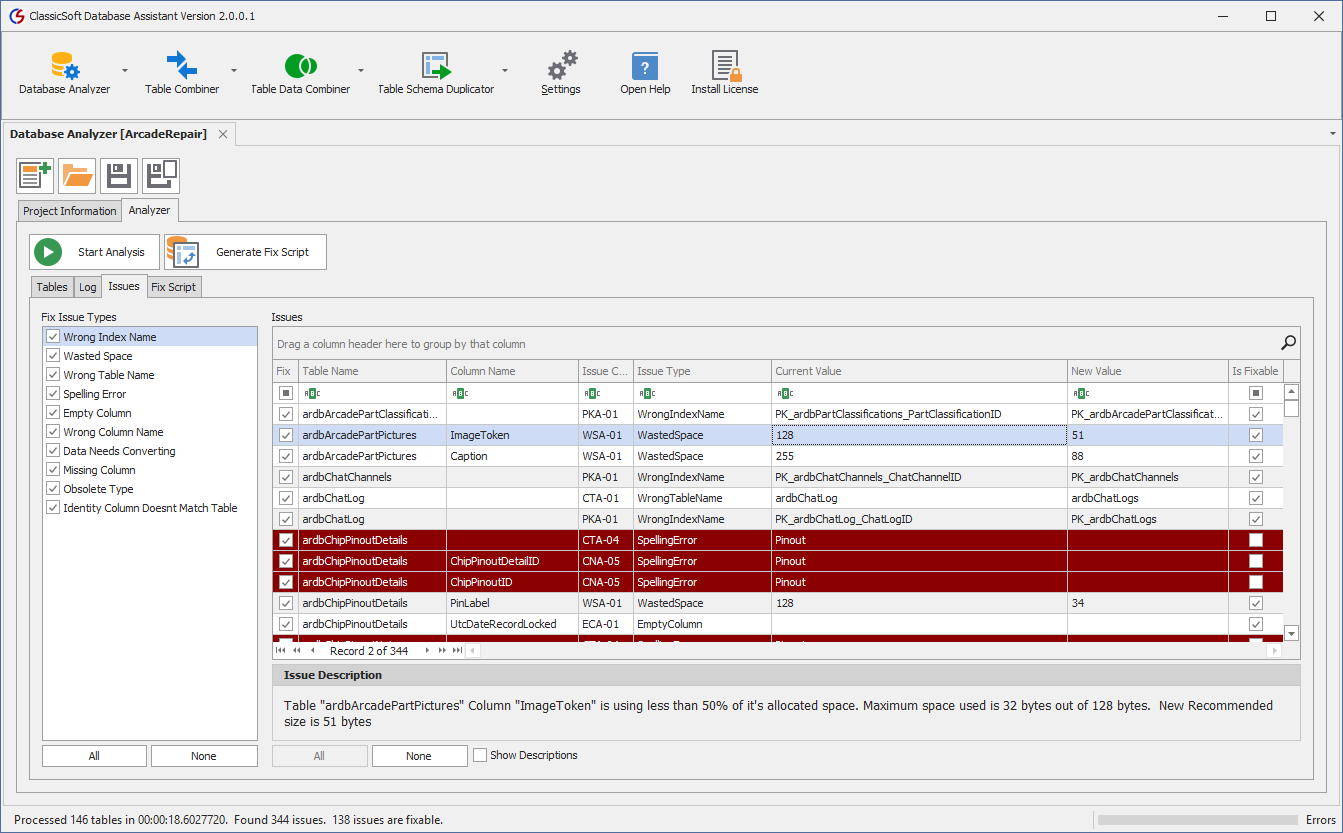Click the Start Analysis button
The height and width of the screenshot is (833, 1343).
pos(93,251)
